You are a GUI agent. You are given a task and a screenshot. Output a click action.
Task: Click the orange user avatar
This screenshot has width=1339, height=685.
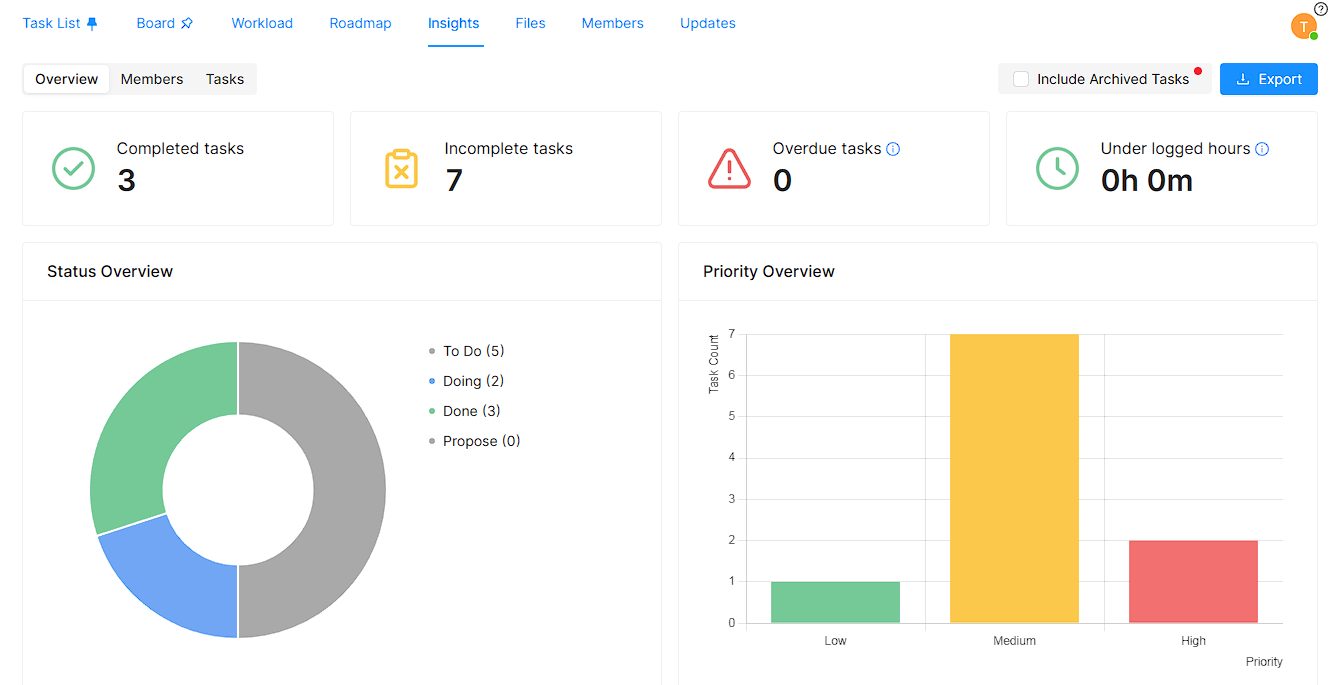coord(1303,27)
